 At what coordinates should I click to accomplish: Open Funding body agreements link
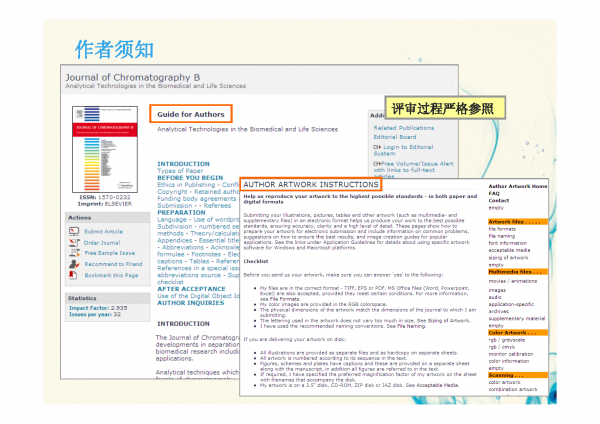click(197, 198)
